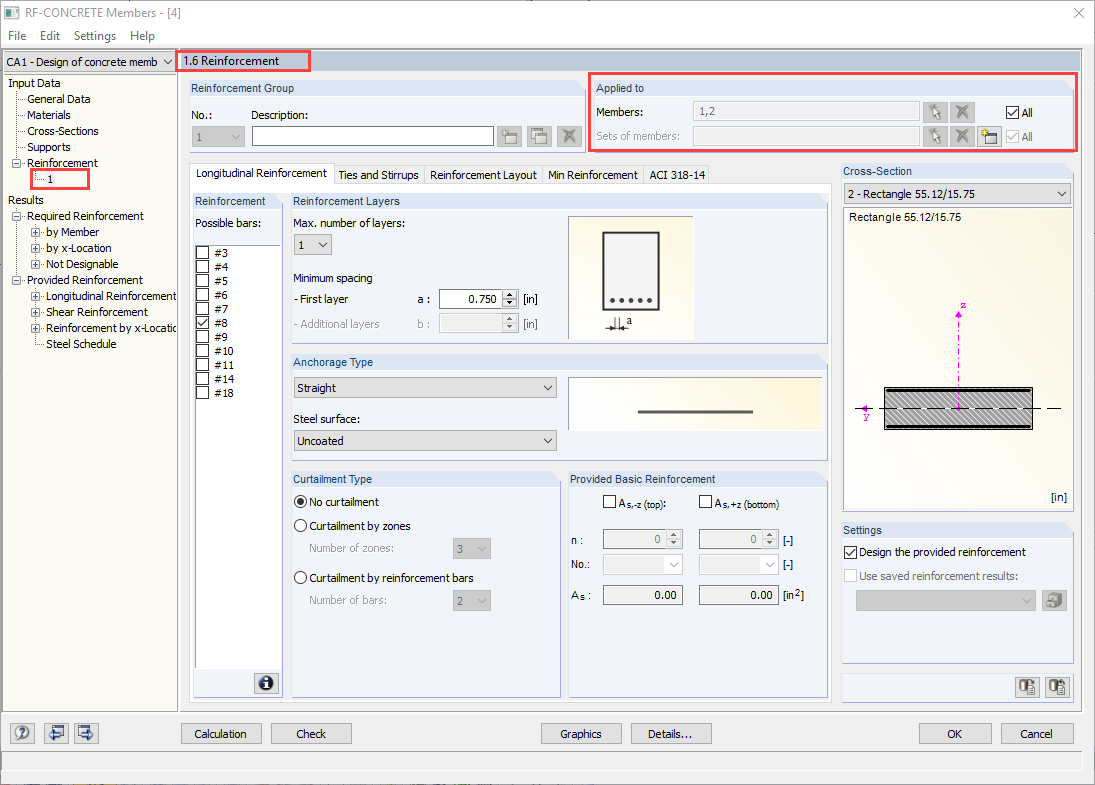Viewport: 1095px width, 785px height.
Task: Switch to the Reinforcement Layout tab
Action: (483, 175)
